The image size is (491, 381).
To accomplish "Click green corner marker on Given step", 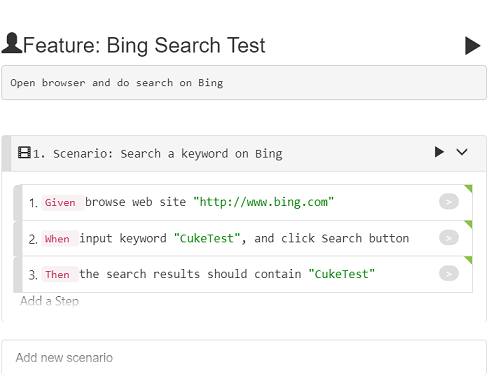I will (469, 188).
